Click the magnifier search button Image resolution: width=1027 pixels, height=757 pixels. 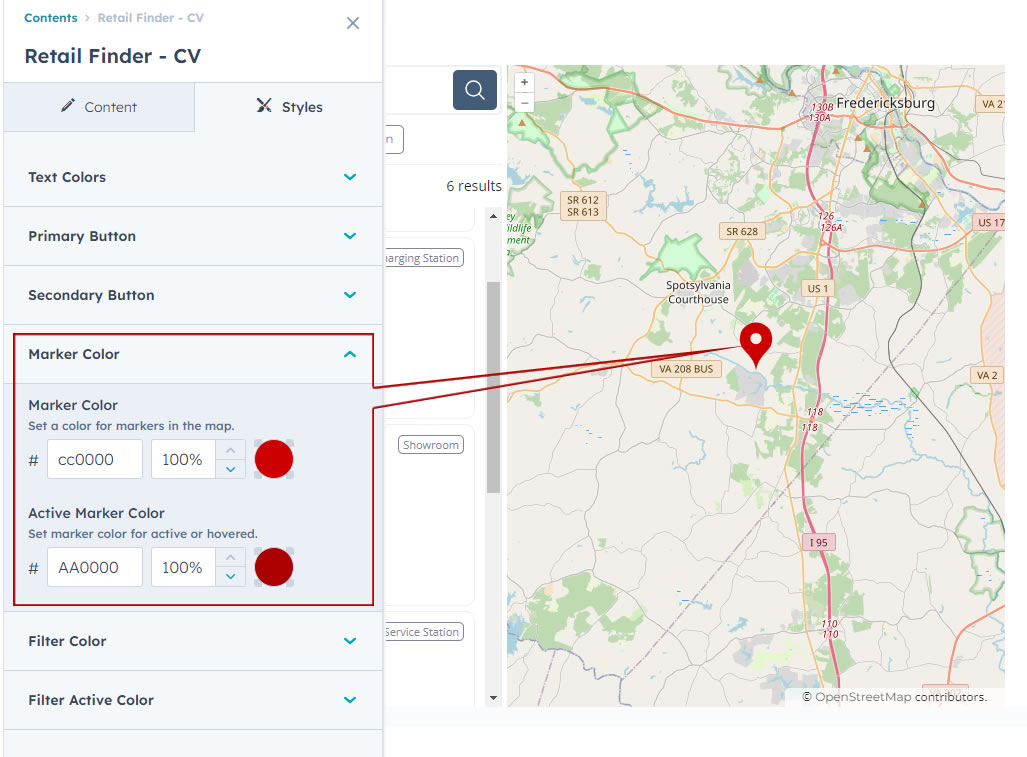475,90
